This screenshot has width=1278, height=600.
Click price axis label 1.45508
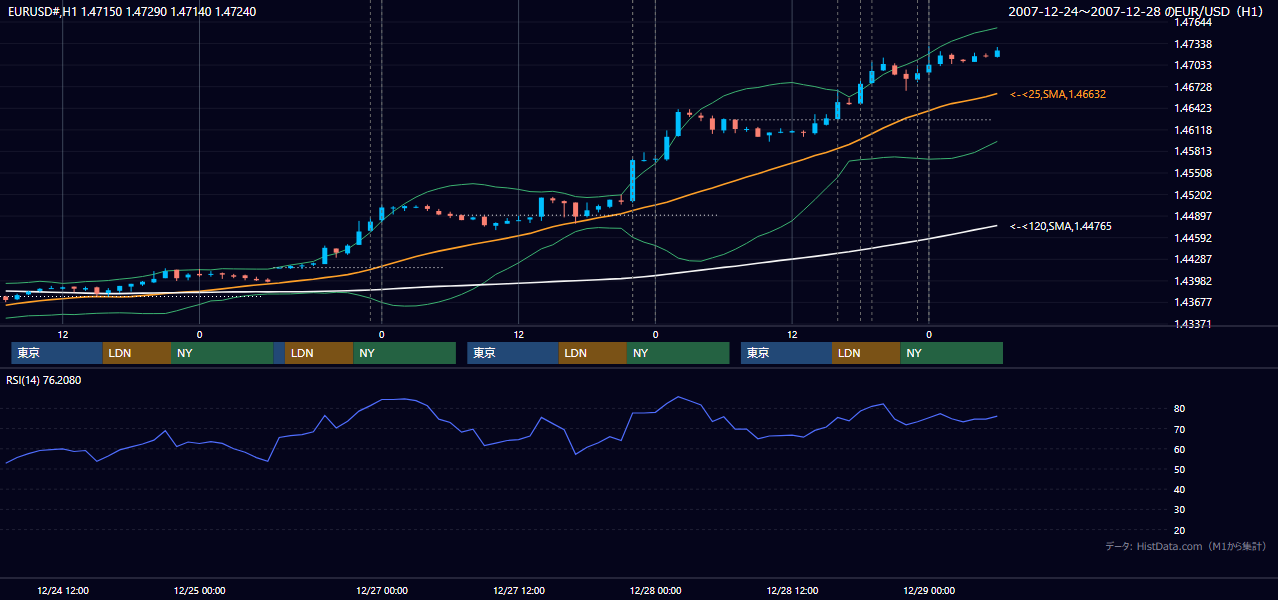1194,173
